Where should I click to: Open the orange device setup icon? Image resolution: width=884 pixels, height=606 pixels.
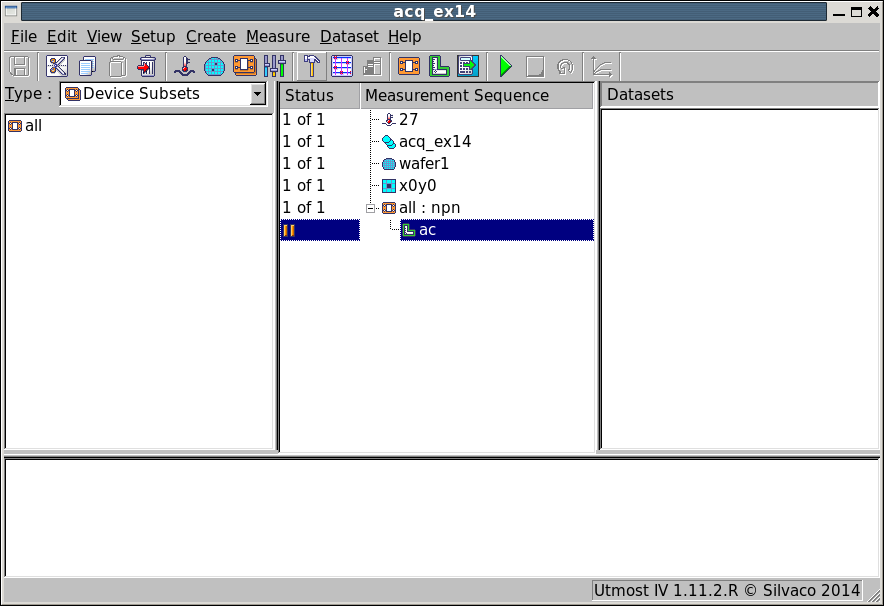245,67
